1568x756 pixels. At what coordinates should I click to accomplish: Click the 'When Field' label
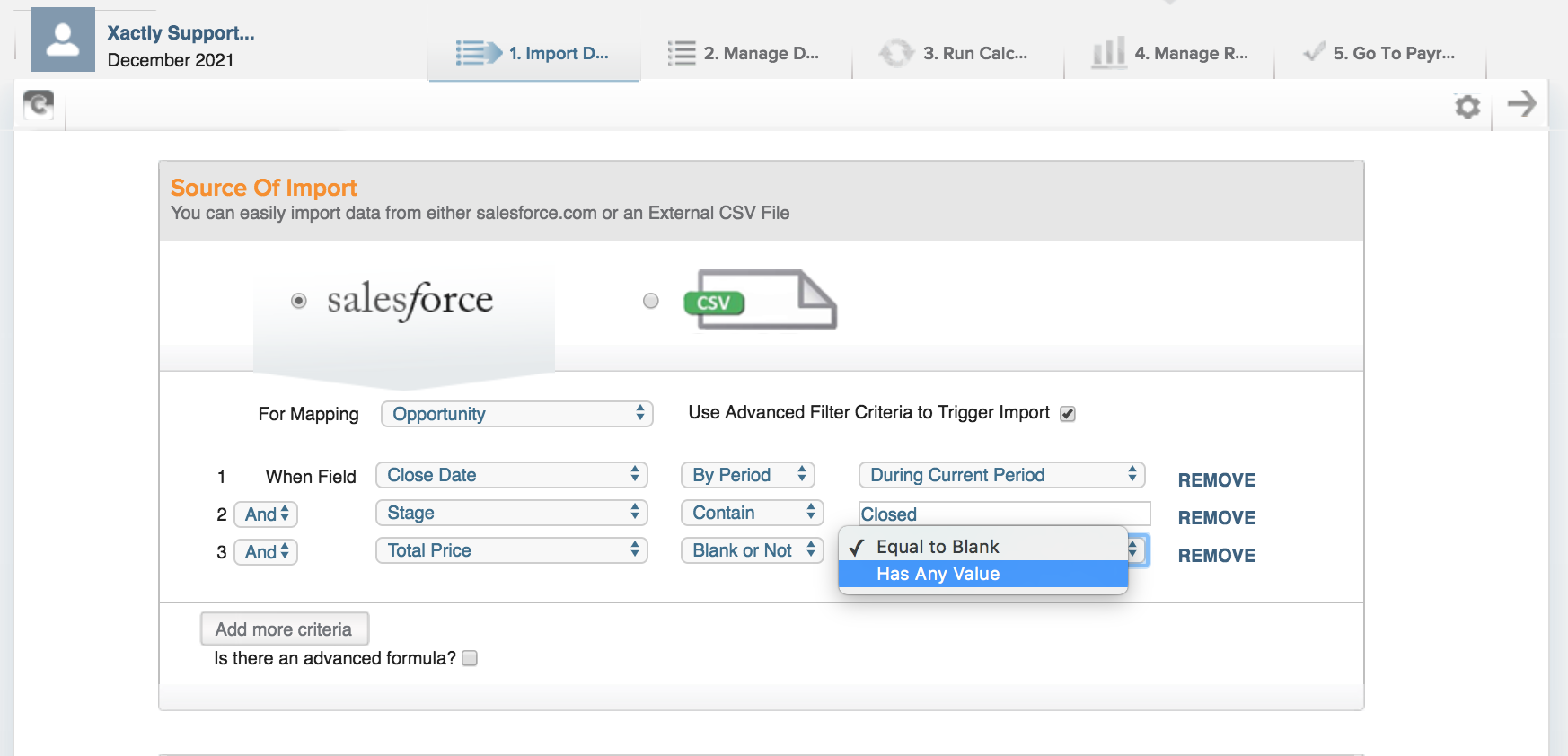tap(311, 477)
